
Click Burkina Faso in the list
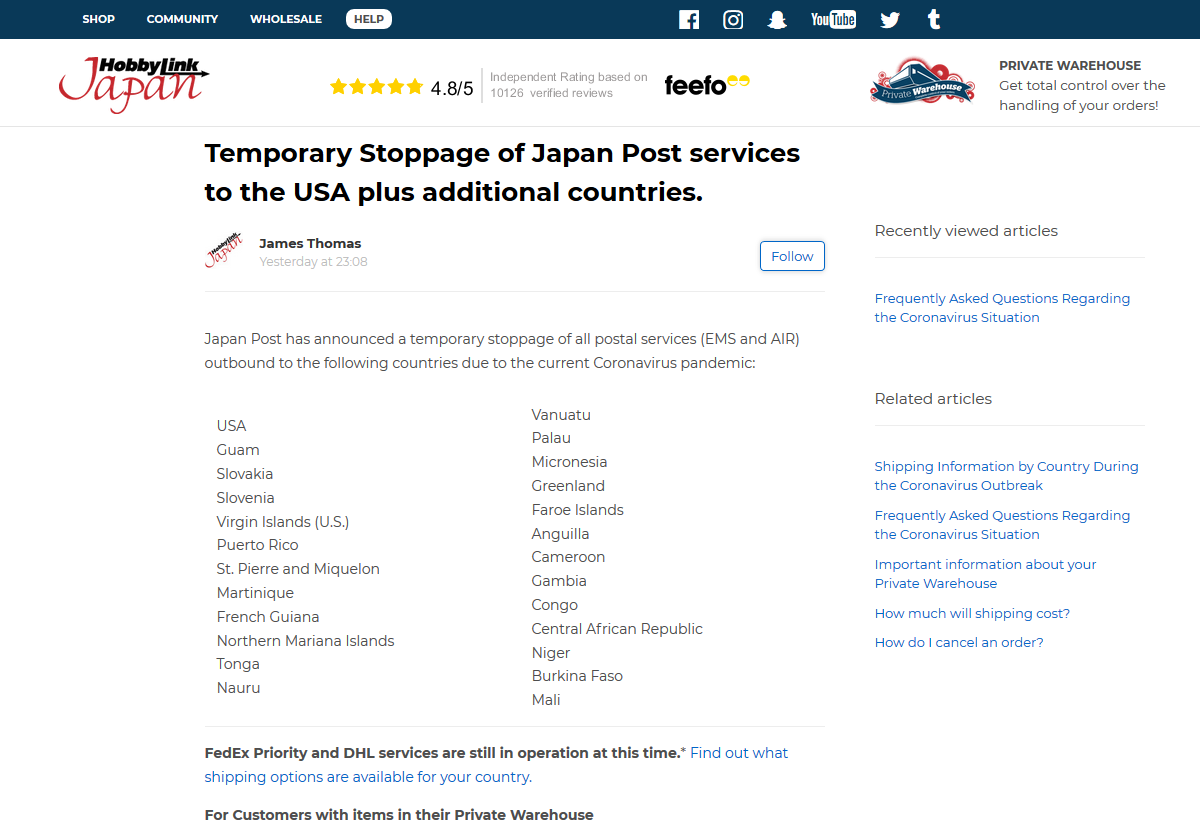pyautogui.click(x=577, y=676)
